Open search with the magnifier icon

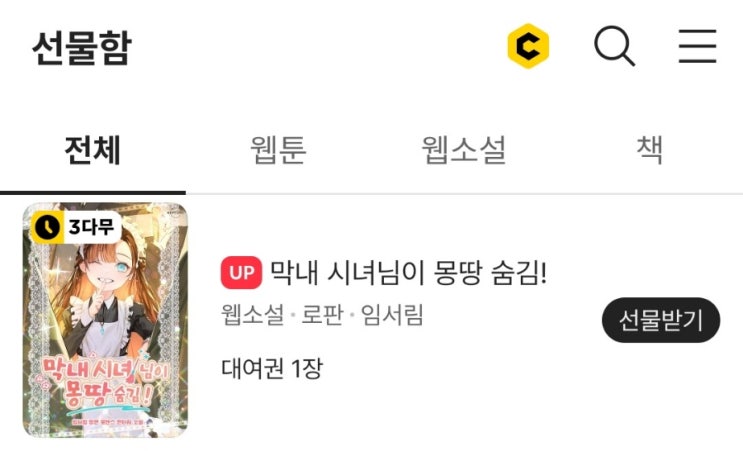pyautogui.click(x=614, y=46)
